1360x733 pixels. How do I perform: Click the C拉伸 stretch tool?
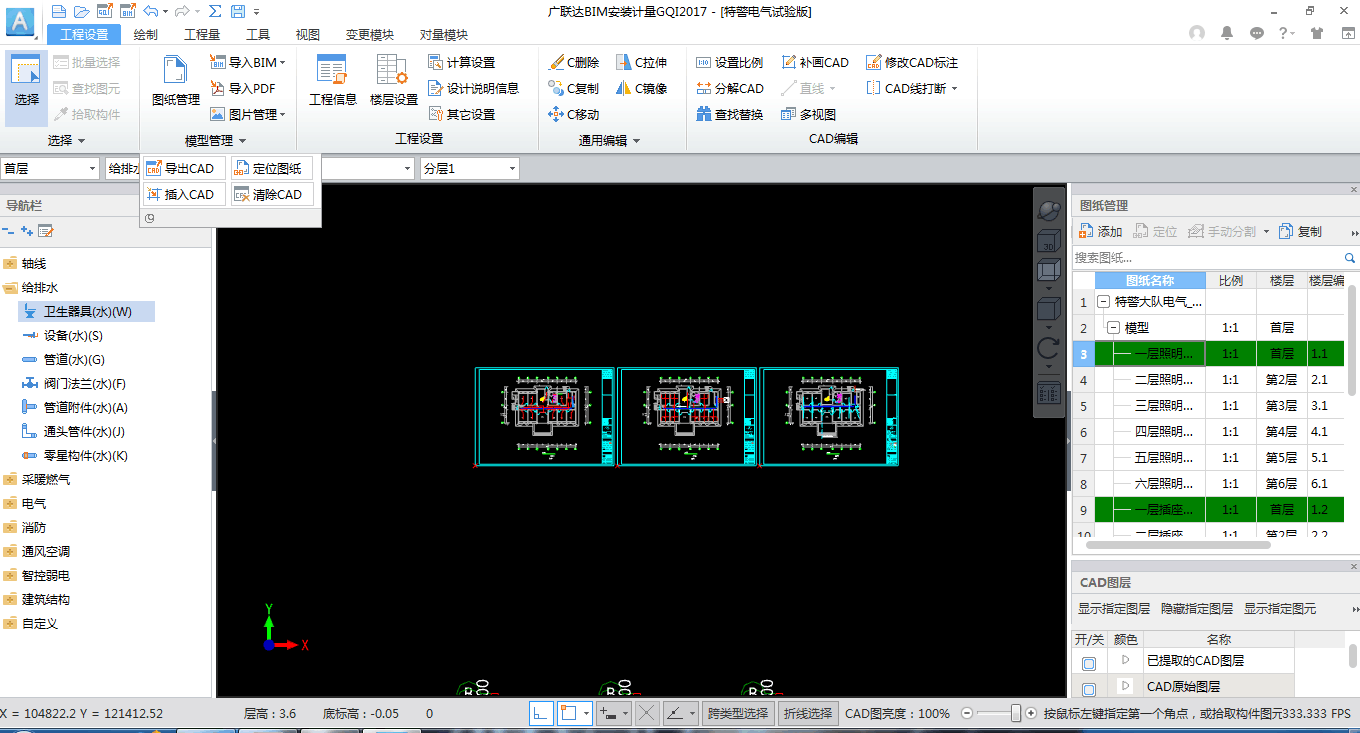pyautogui.click(x=641, y=62)
